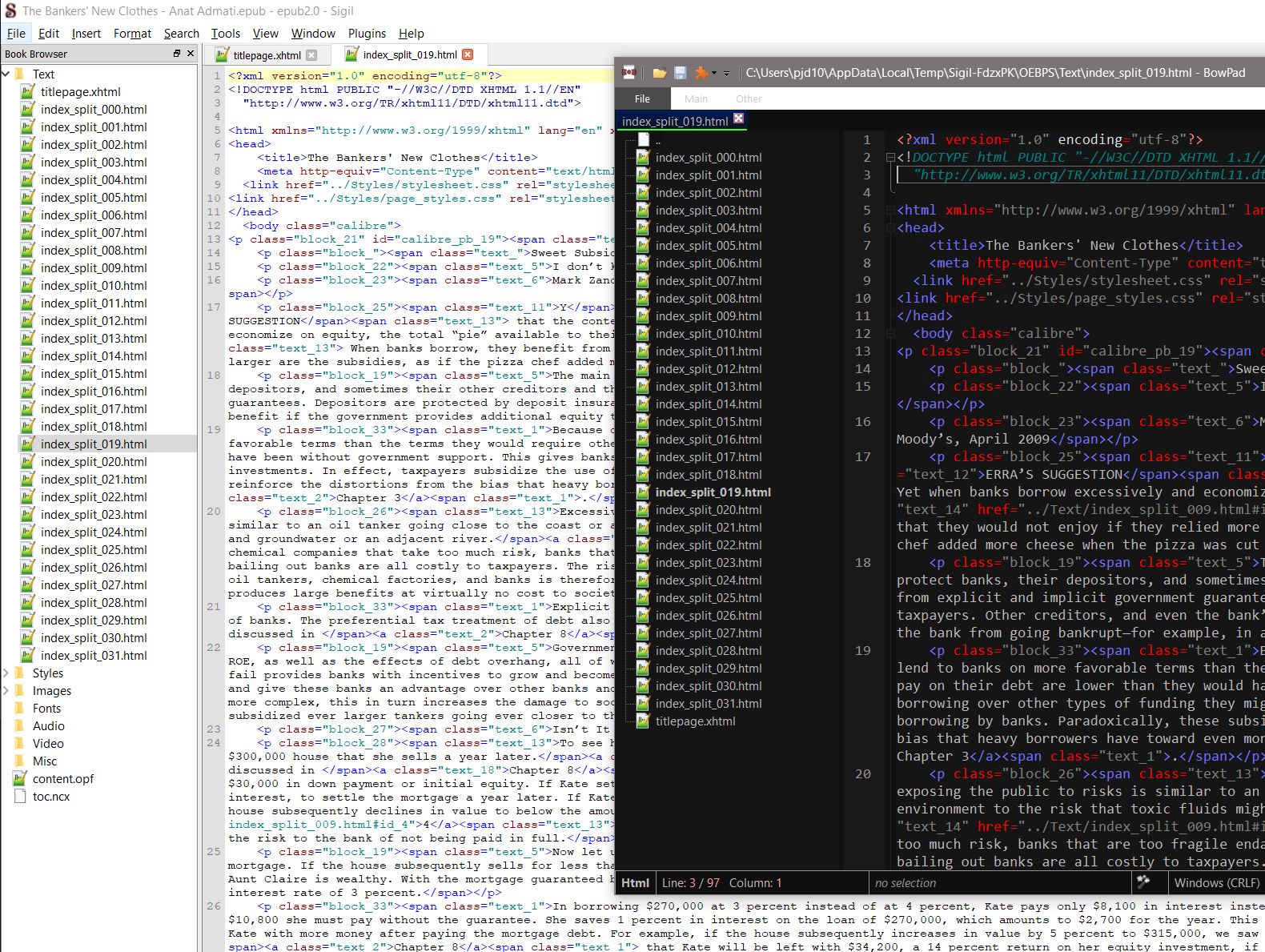The image size is (1265, 952).
Task: Select index_split_020.html in Book Browser
Action: [x=94, y=461]
